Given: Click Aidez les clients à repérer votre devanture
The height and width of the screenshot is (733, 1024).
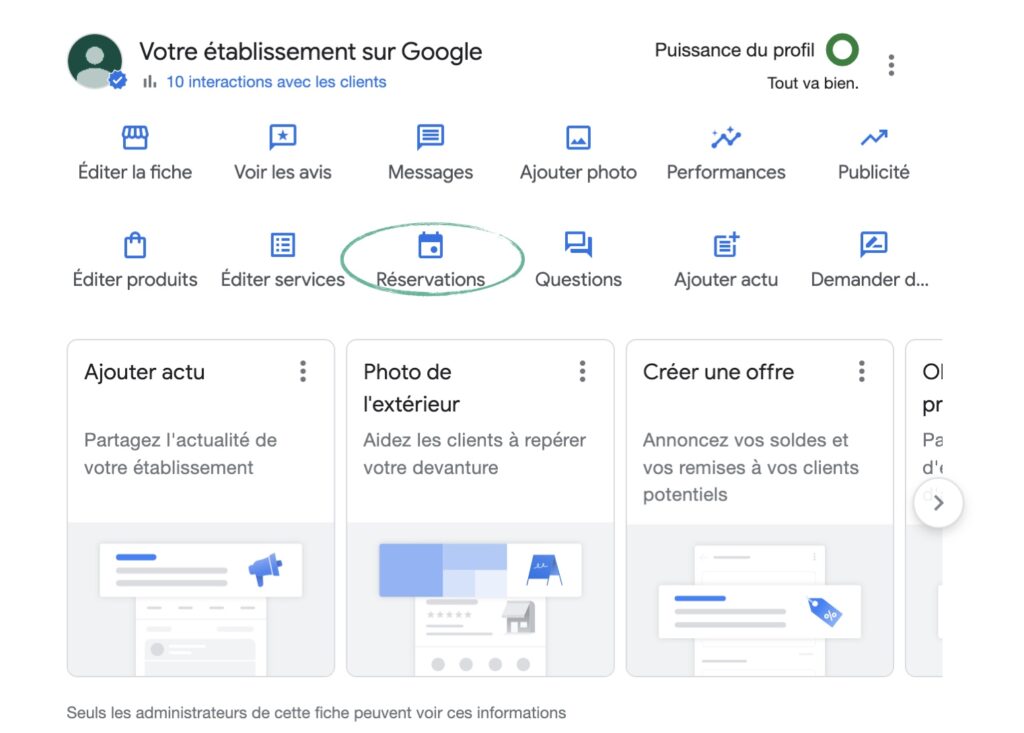Looking at the screenshot, I should 475,453.
